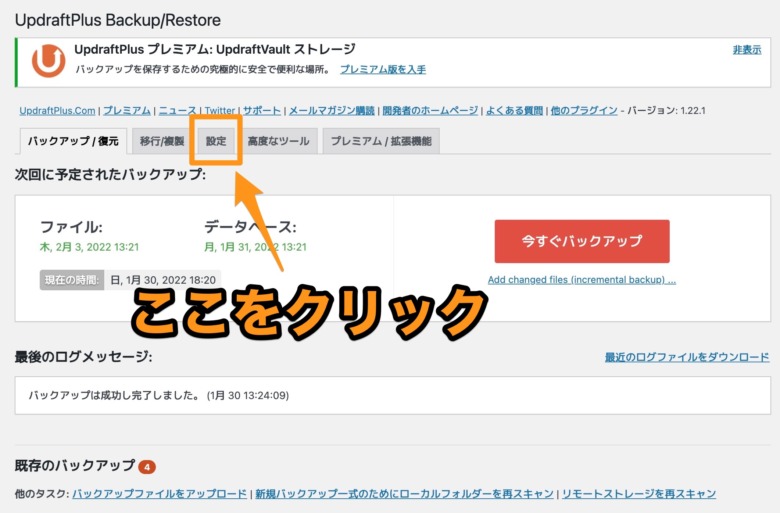Follow the プレミアム版を入手 link
This screenshot has height=513, width=780.
click(383, 70)
